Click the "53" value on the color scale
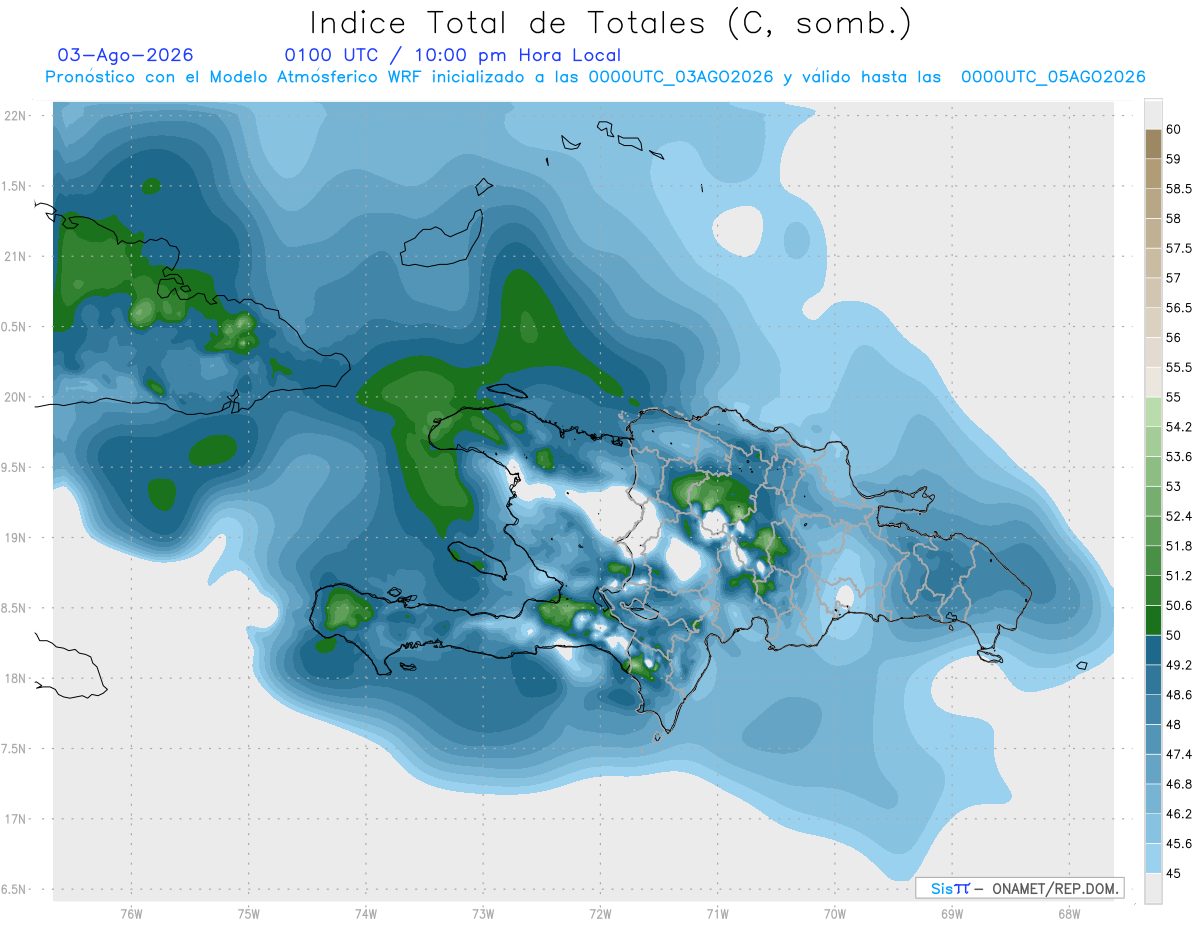 tap(1174, 487)
